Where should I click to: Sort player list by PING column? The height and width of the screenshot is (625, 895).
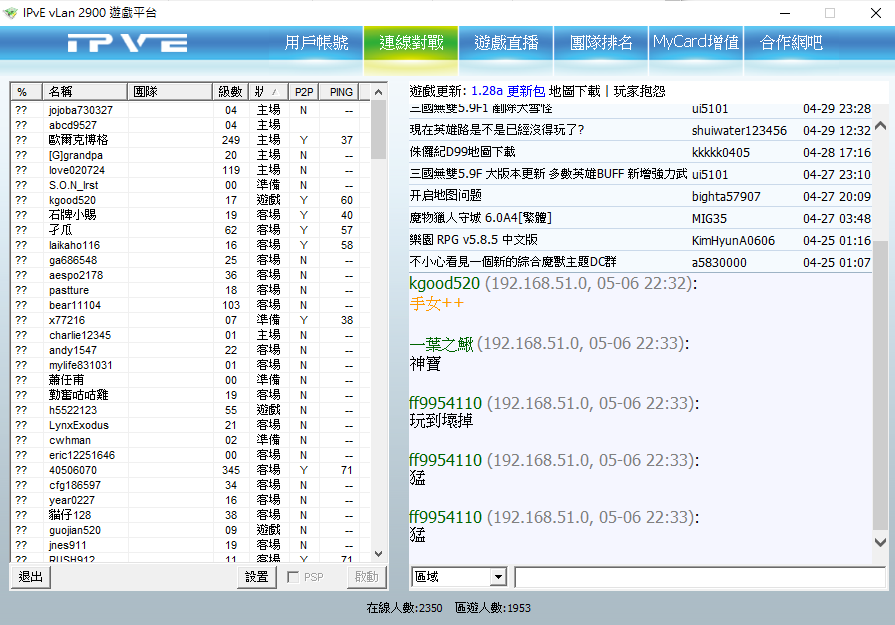click(341, 92)
